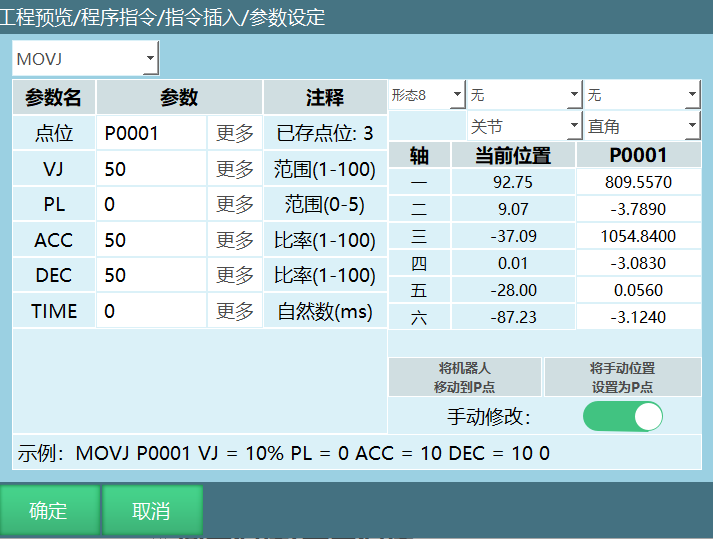The width and height of the screenshot is (713, 539).
Task: Open the 直角 coordinate dropdown
Action: [x=642, y=126]
